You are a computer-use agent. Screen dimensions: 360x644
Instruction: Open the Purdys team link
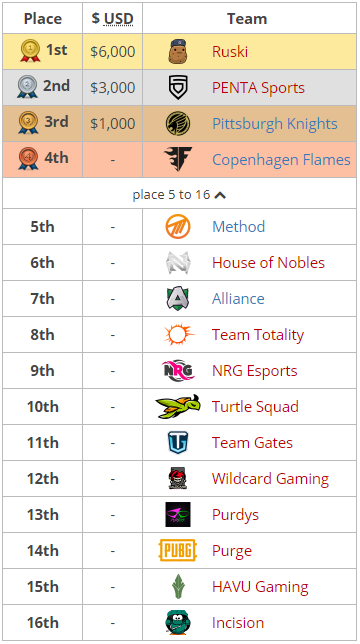point(236,515)
